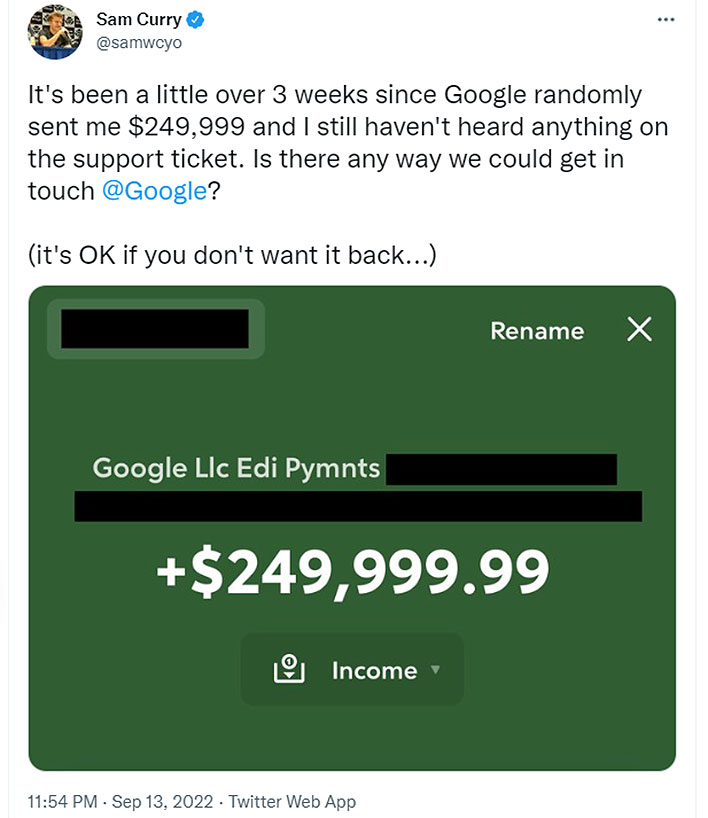Open the Twitter Web App source link
The image size is (708, 818).
292,801
